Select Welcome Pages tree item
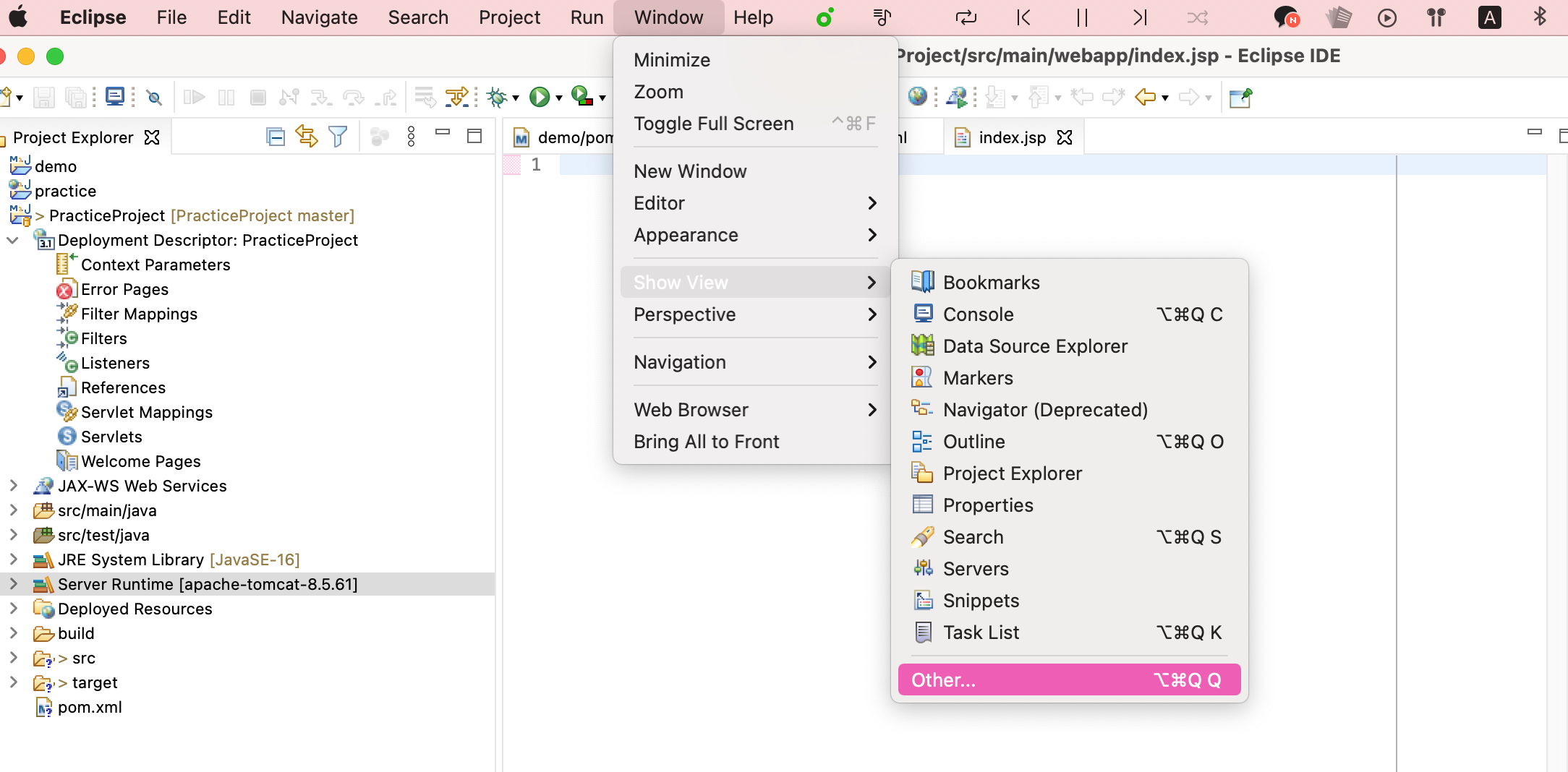This screenshot has width=1568, height=772. pyautogui.click(x=141, y=461)
